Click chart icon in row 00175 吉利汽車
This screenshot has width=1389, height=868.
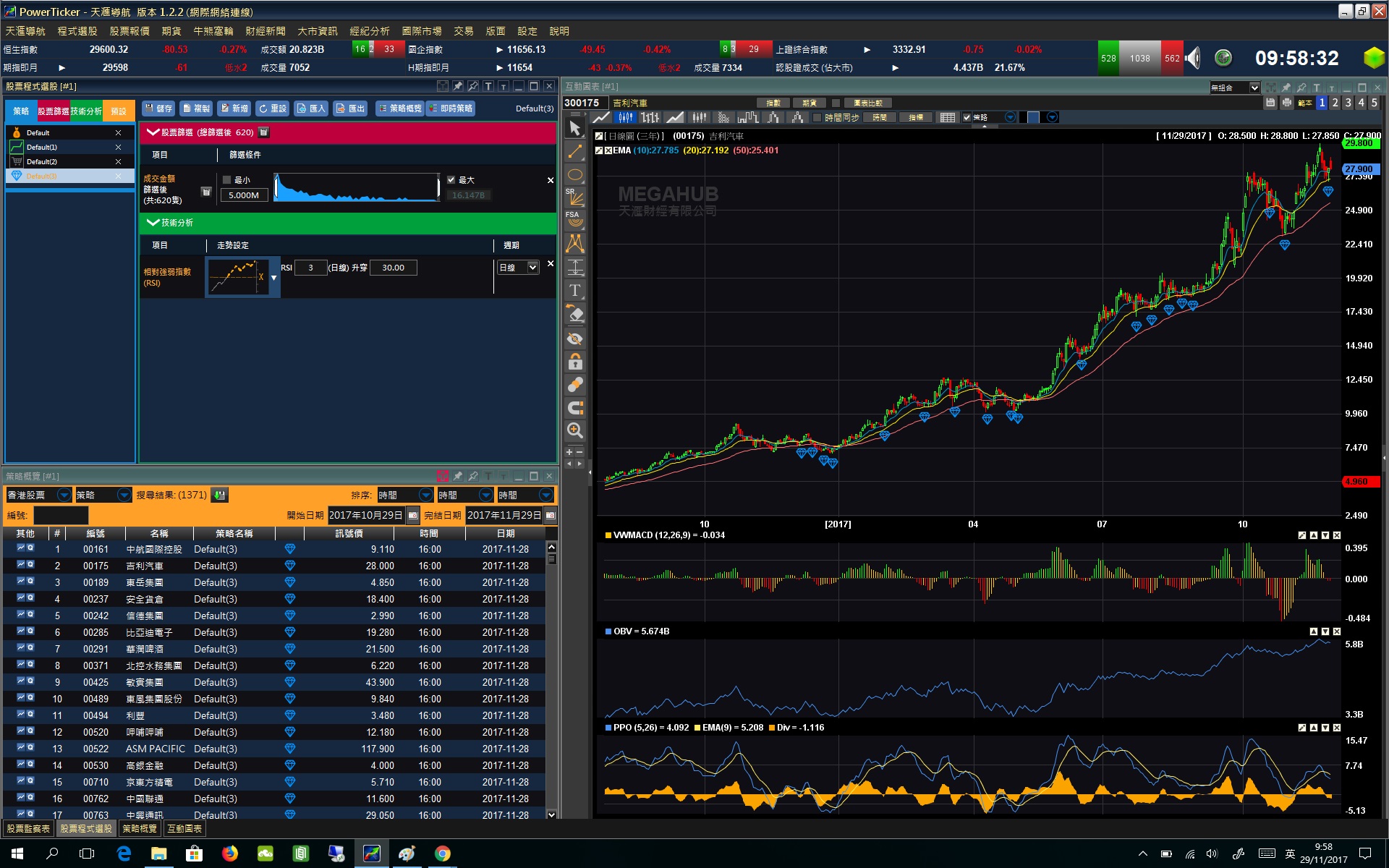click(x=21, y=565)
